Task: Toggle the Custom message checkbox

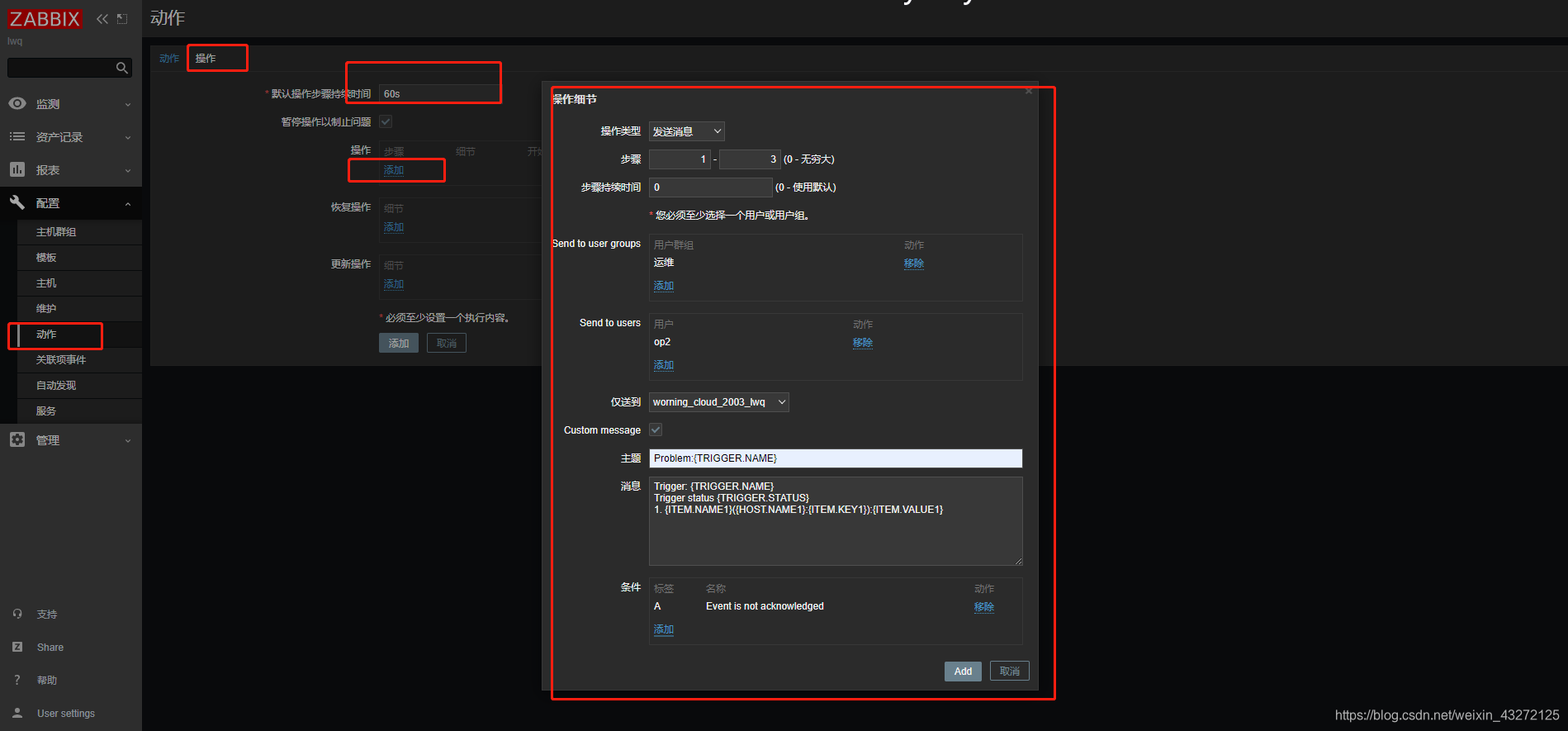Action: point(656,430)
